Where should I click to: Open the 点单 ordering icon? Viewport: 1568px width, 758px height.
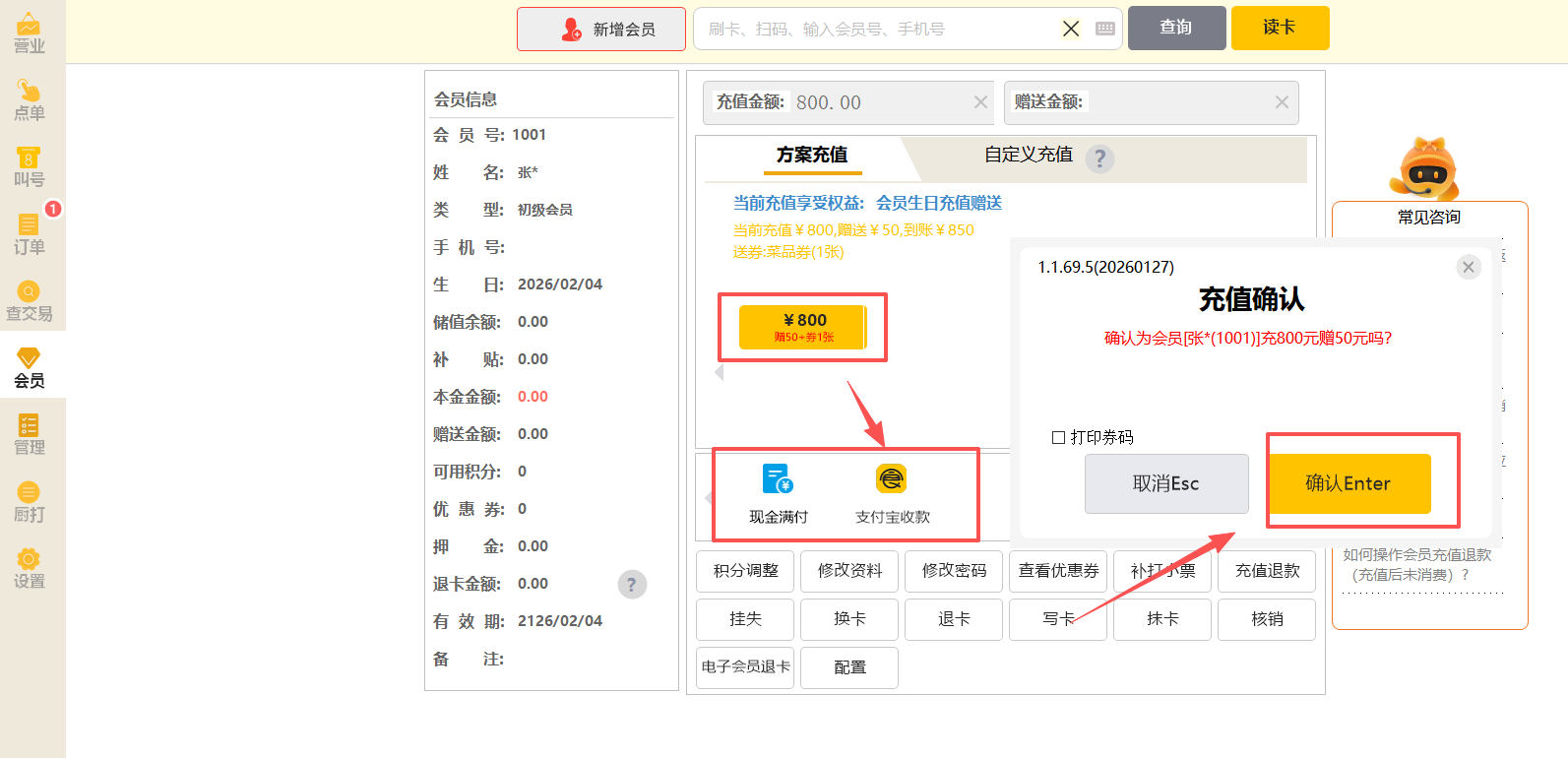30,100
